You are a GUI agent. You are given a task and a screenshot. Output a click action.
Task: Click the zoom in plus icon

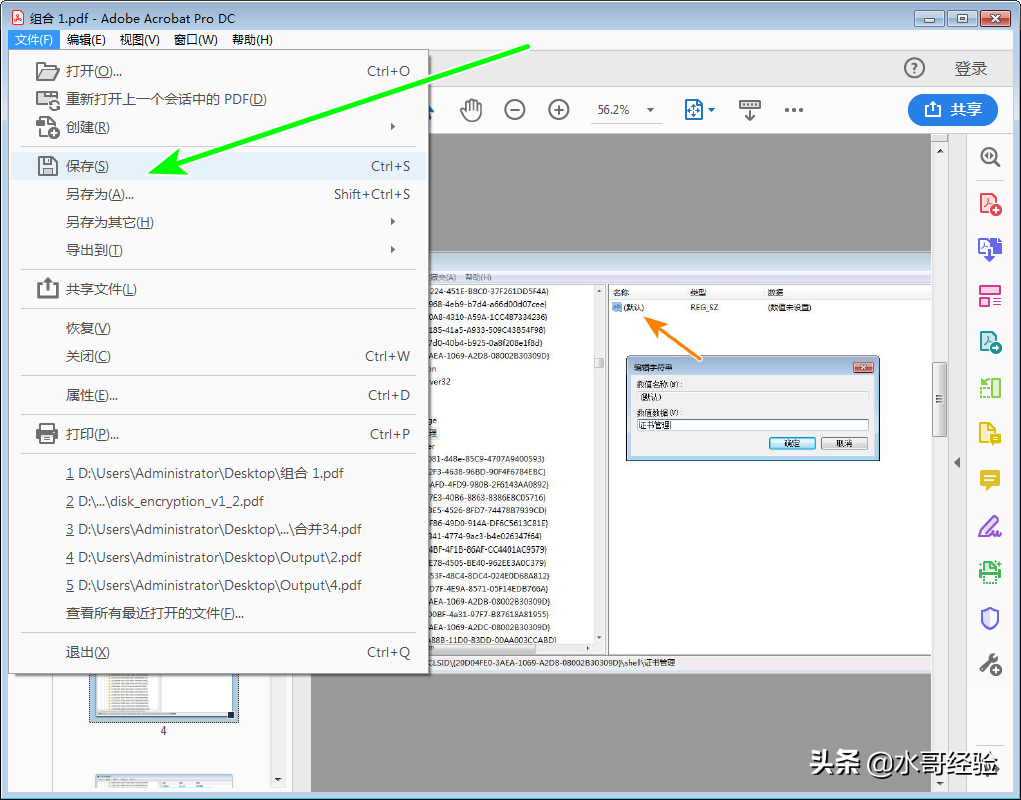tap(559, 109)
